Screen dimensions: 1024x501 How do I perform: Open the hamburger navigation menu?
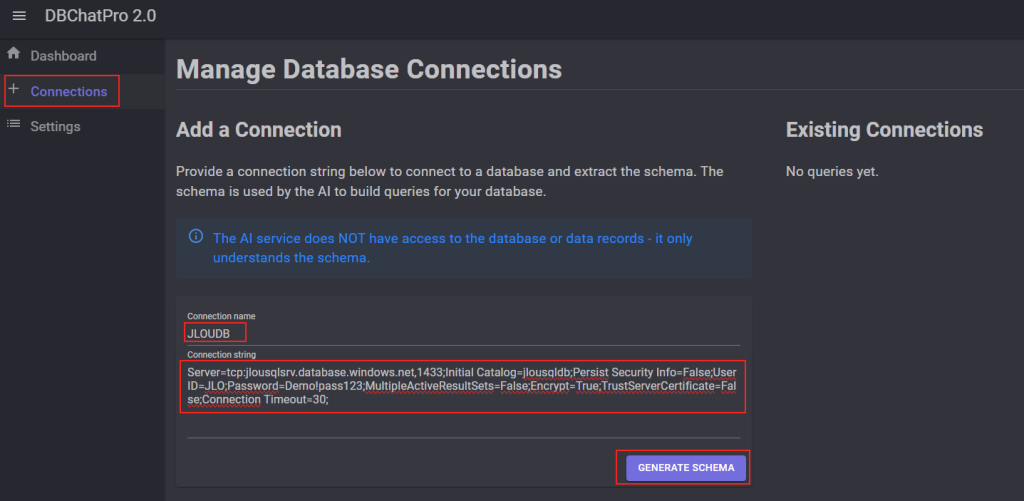[19, 16]
